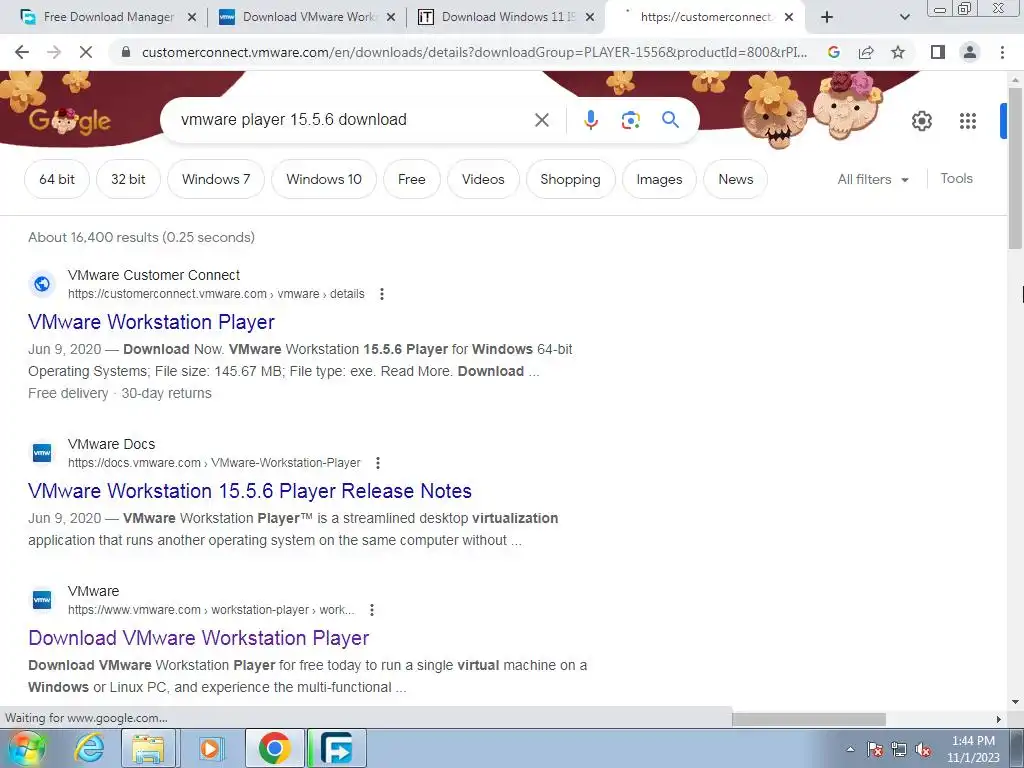Share this page from the address bar
The image size is (1024, 768).
tap(866, 52)
